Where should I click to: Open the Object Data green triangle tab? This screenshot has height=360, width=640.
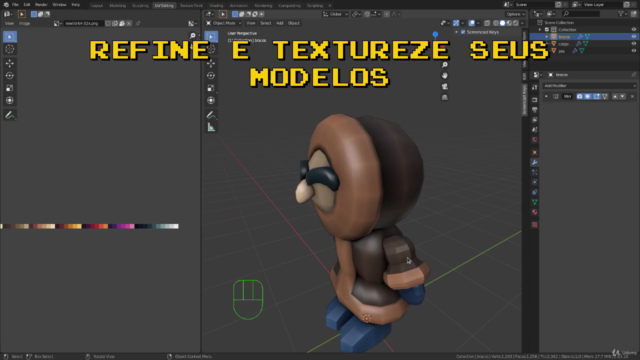tap(535, 202)
